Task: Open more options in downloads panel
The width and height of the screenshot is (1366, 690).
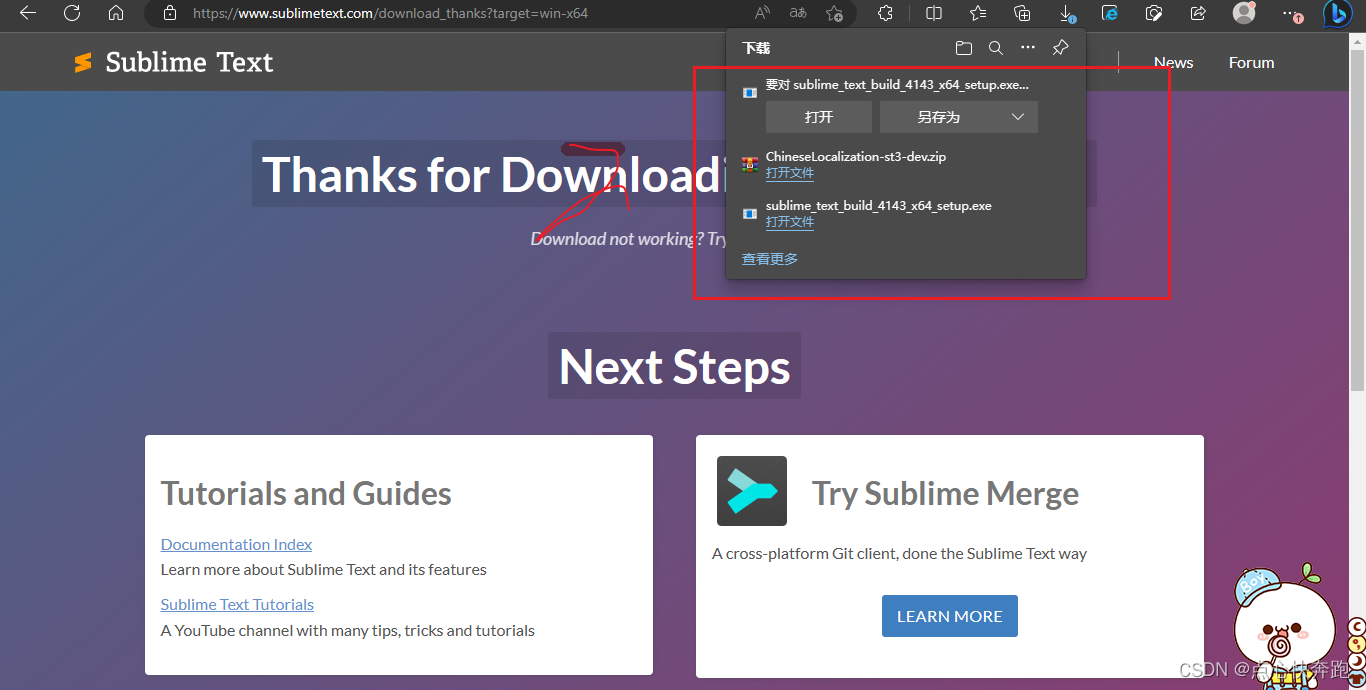Action: click(1028, 48)
